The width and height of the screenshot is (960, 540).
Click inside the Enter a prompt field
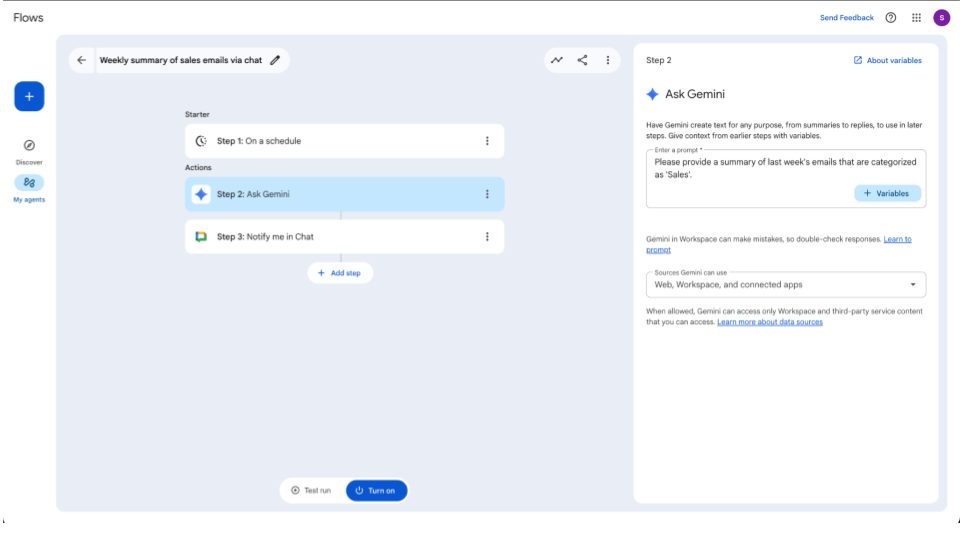750,168
